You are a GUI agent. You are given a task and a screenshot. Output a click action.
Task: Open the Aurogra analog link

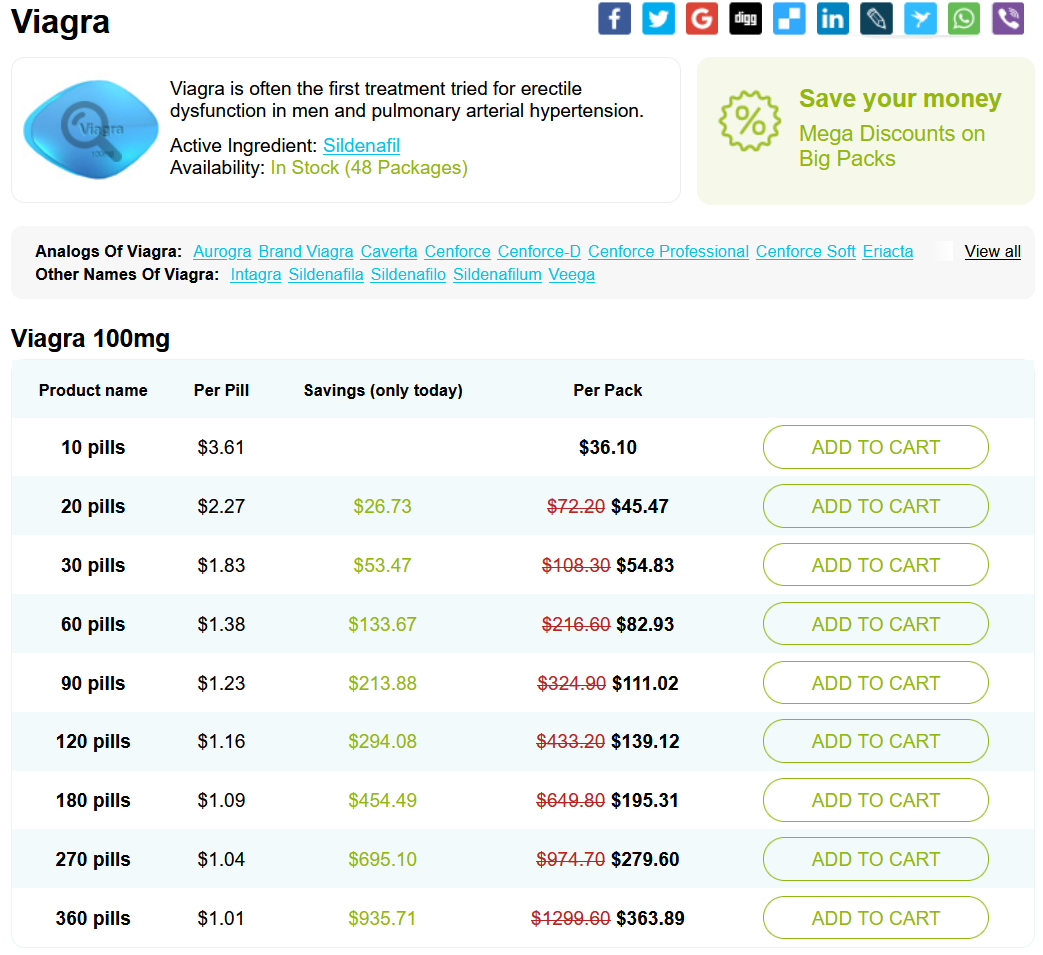[x=222, y=251]
